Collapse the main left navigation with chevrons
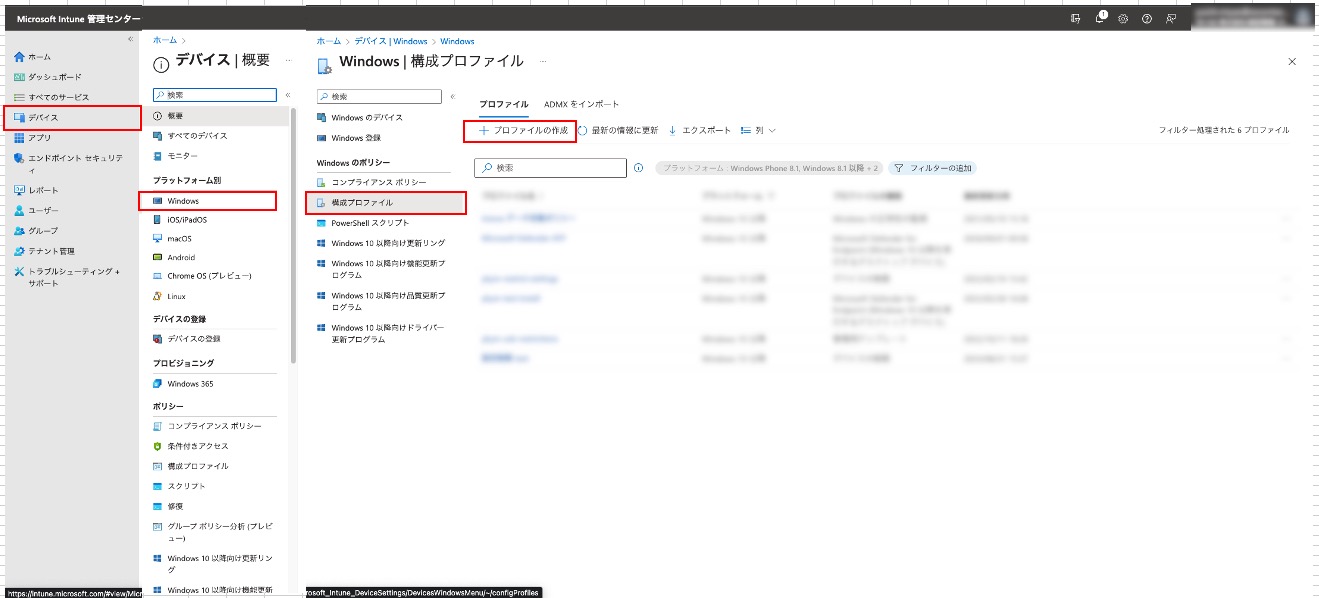Screen dimensions: 1319x598 coord(130,39)
